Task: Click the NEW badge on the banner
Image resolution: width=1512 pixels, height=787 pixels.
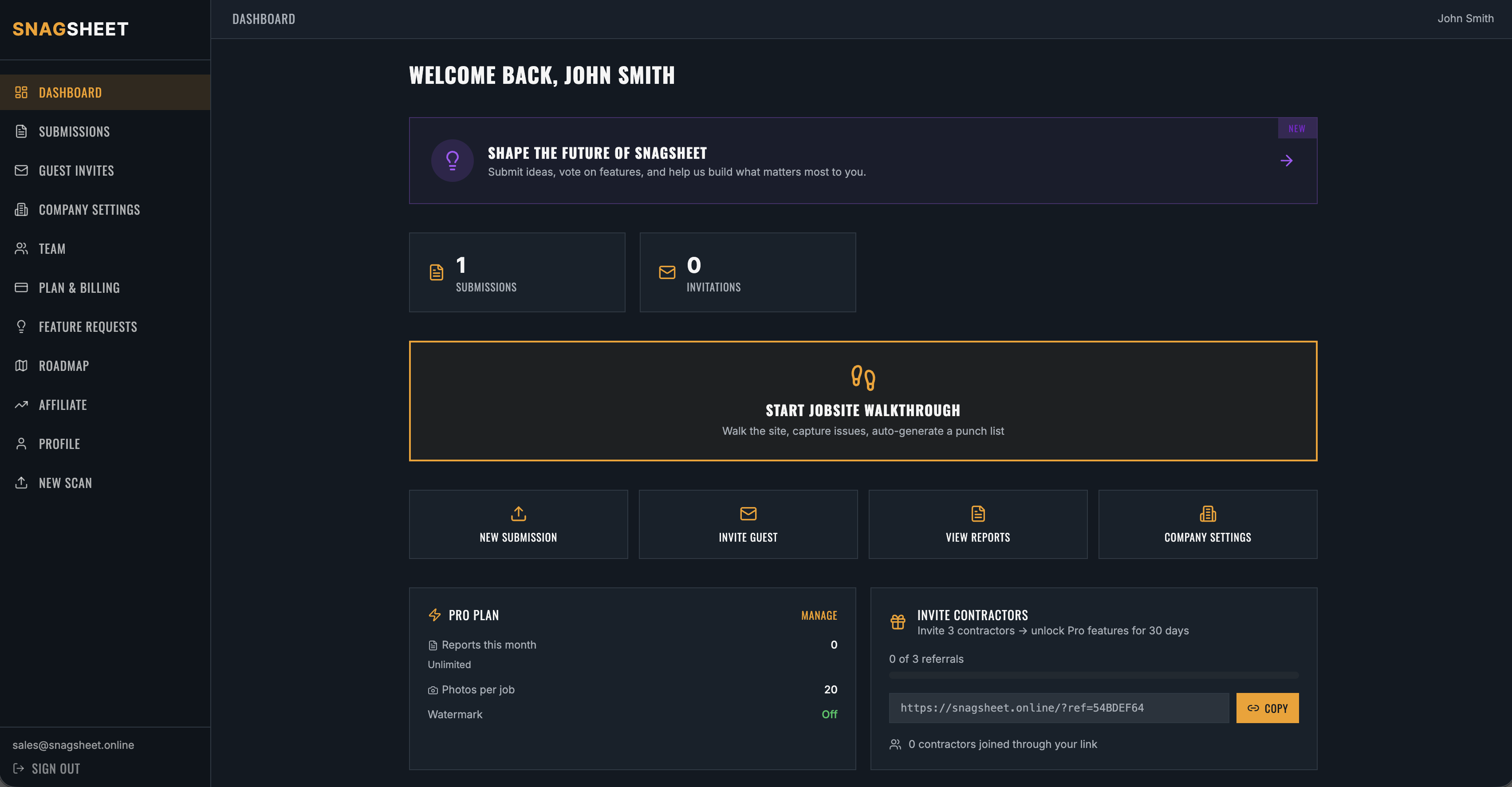Action: coord(1297,129)
